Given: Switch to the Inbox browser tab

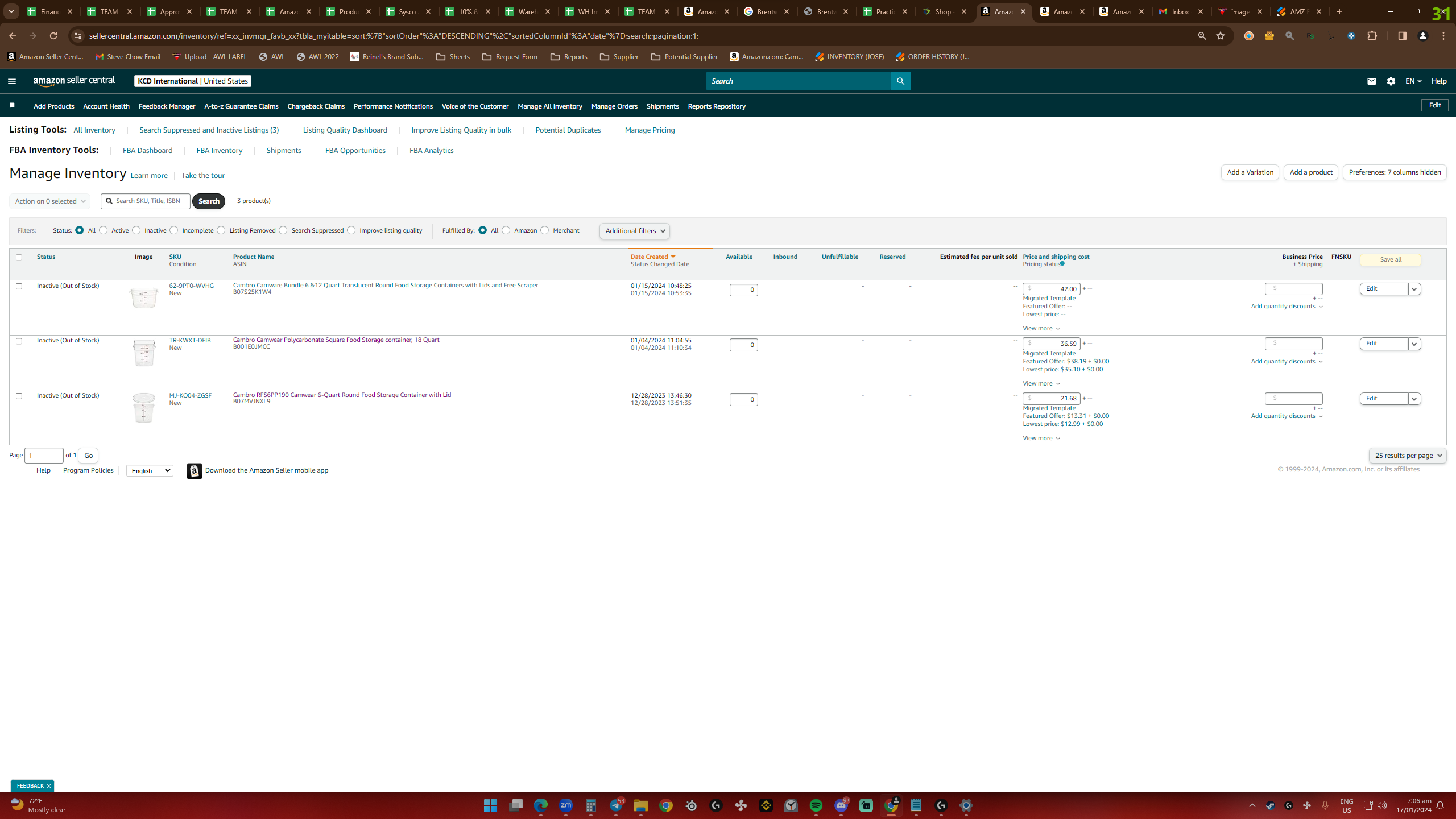Looking at the screenshot, I should pos(1181,11).
